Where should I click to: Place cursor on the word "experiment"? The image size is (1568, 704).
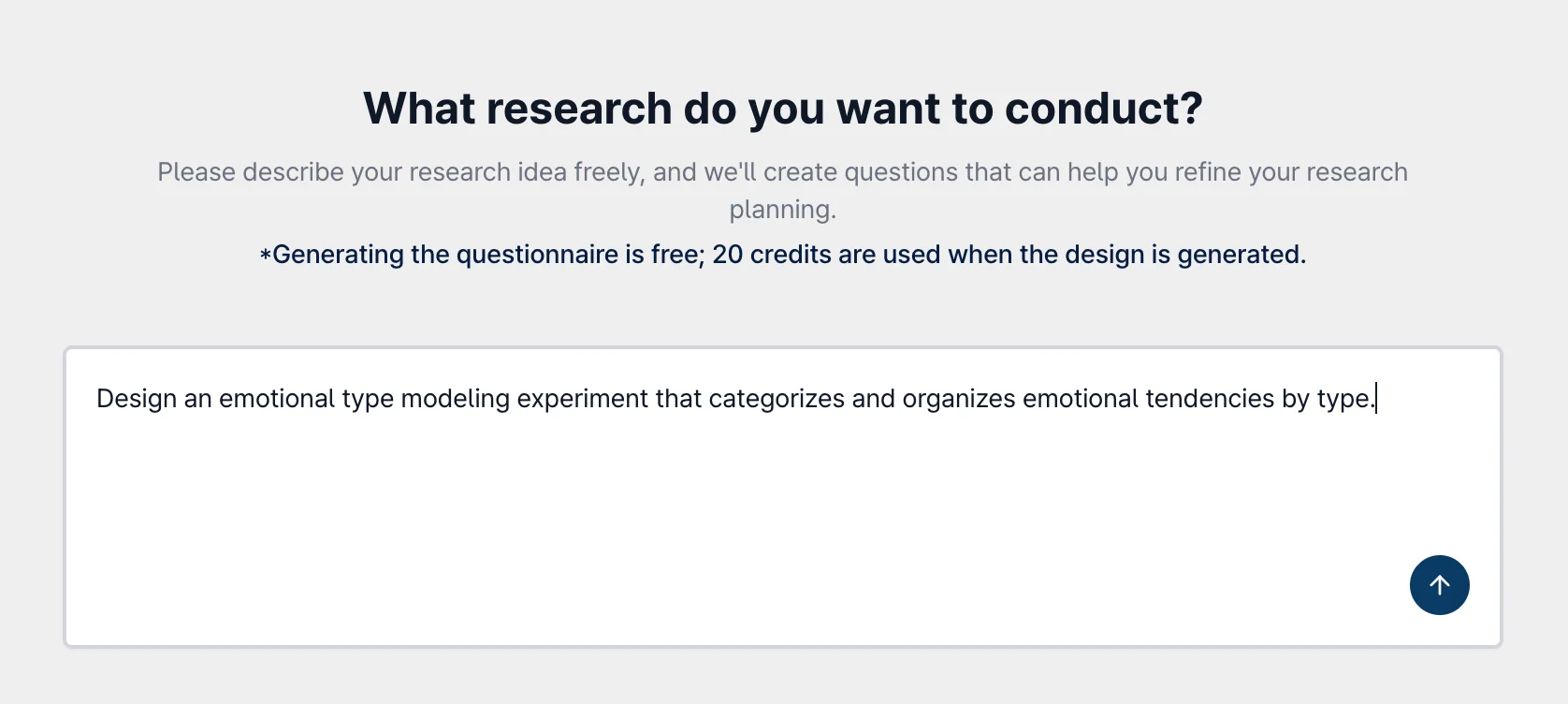click(x=583, y=399)
